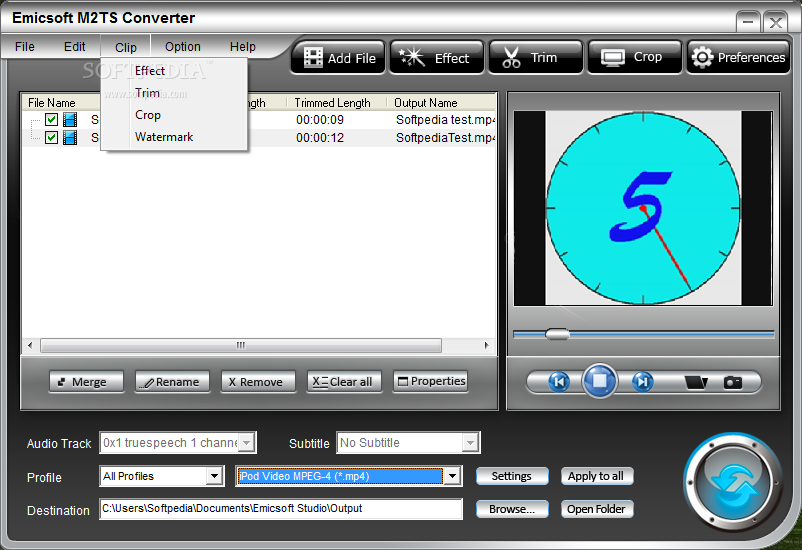Click the Open Folder button
The width and height of the screenshot is (802, 550).
[597, 509]
